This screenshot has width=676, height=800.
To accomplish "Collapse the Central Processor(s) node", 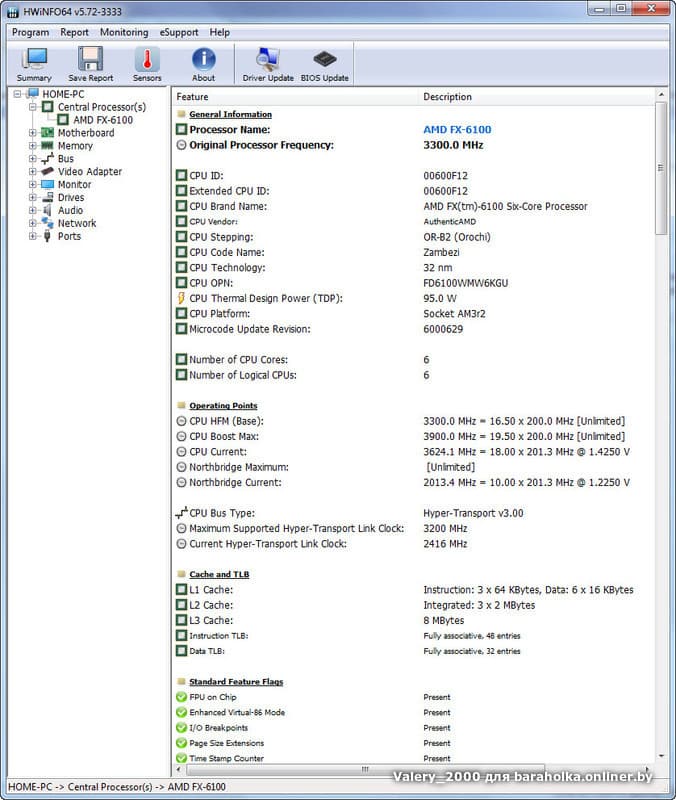I will coord(33,107).
